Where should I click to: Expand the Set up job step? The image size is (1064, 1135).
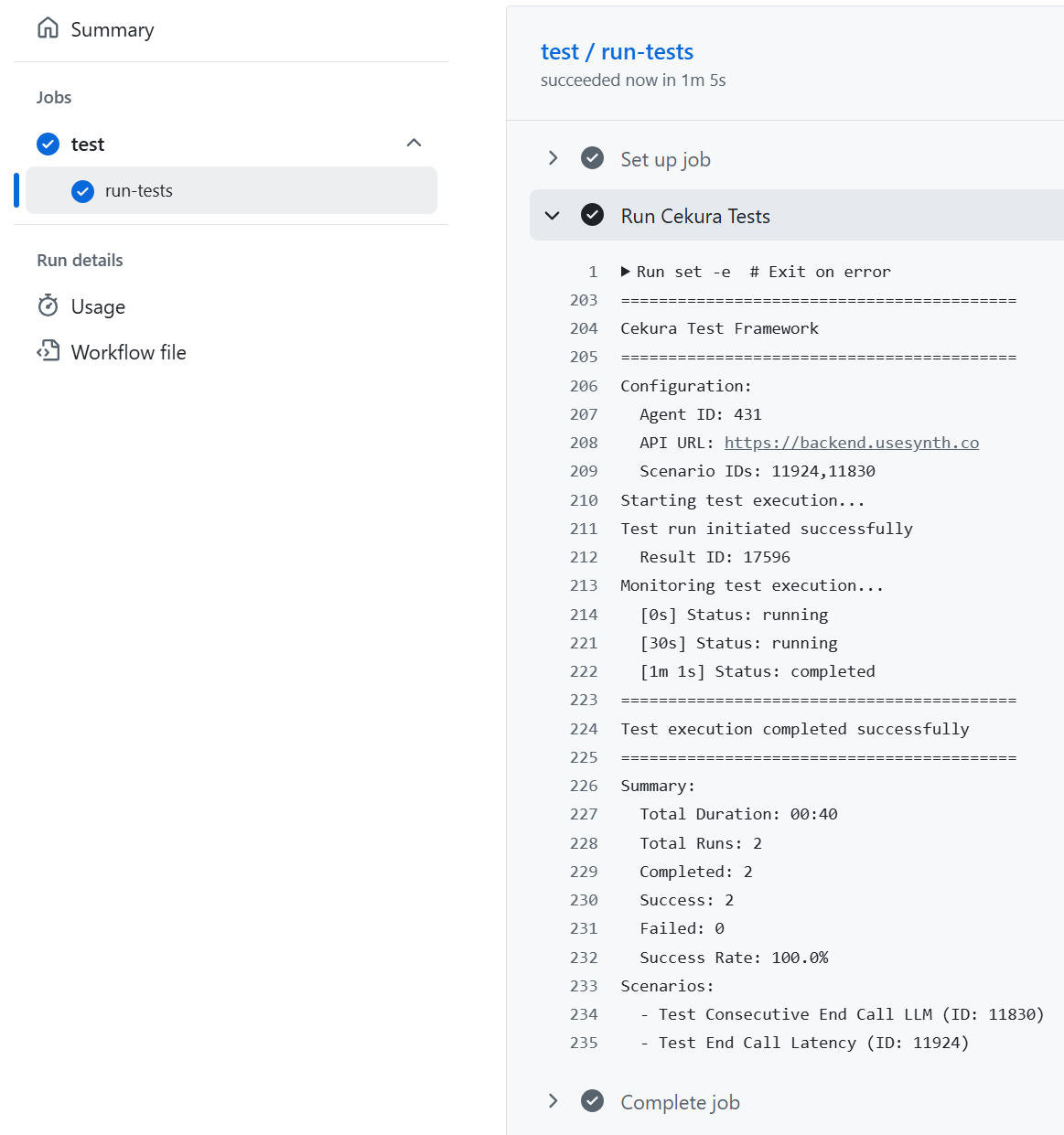pos(553,158)
